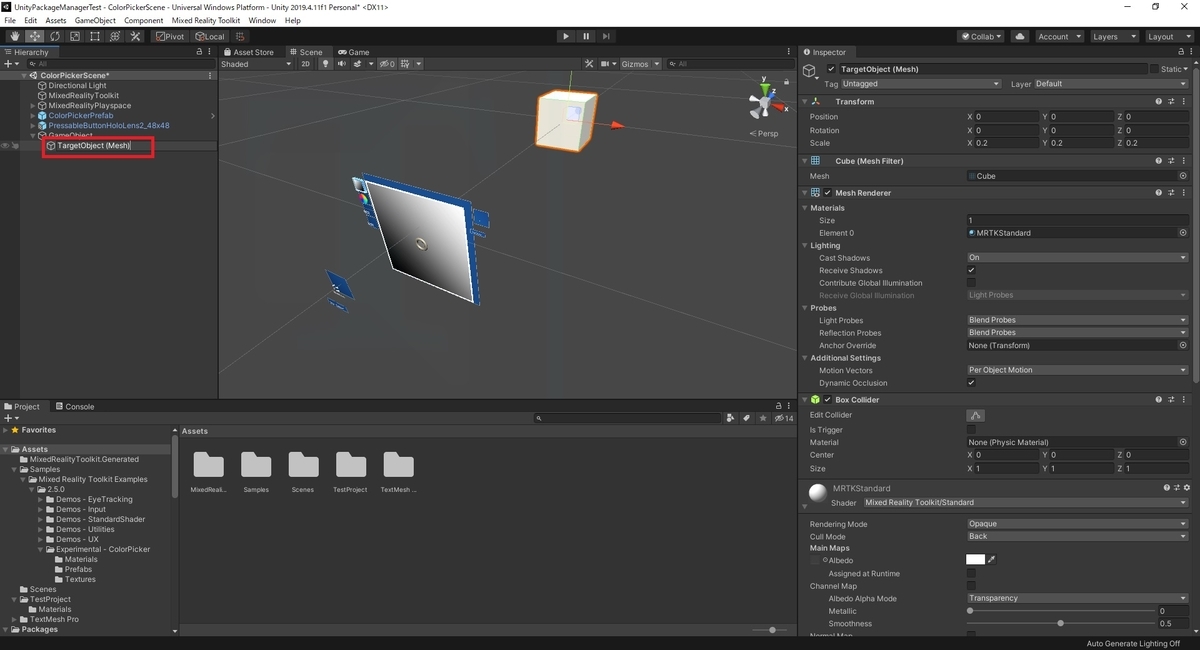Click the Step frame button
This screenshot has width=1200, height=650.
coord(607,37)
